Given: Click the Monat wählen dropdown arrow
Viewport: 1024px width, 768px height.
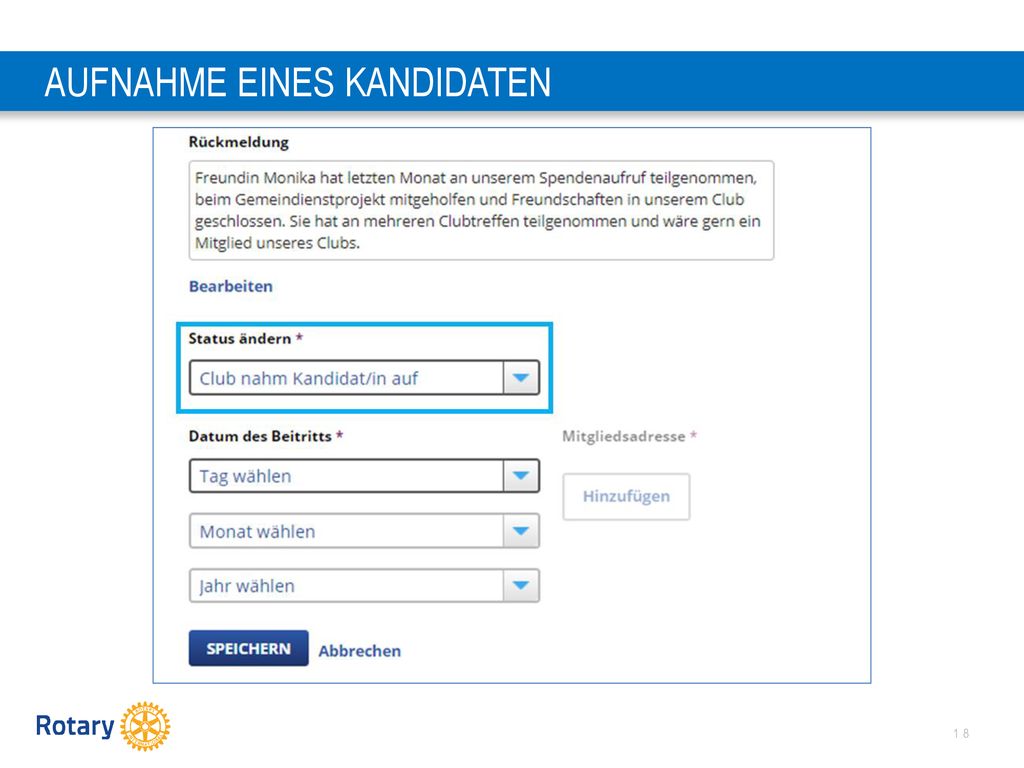Looking at the screenshot, I should (x=520, y=531).
